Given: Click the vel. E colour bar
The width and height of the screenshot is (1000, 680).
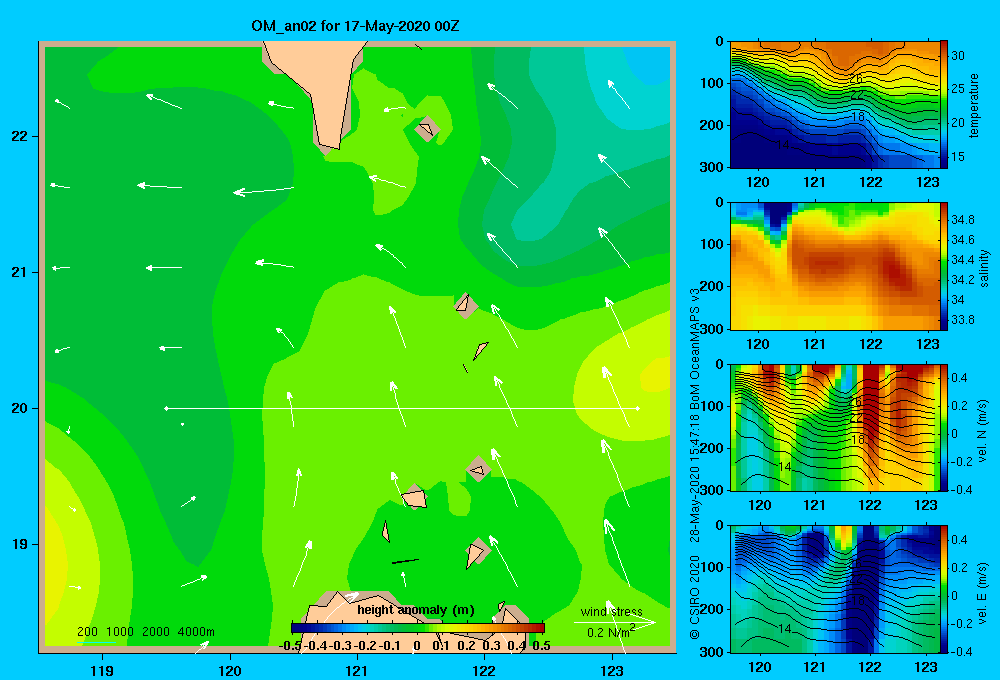Looking at the screenshot, I should [944, 589].
